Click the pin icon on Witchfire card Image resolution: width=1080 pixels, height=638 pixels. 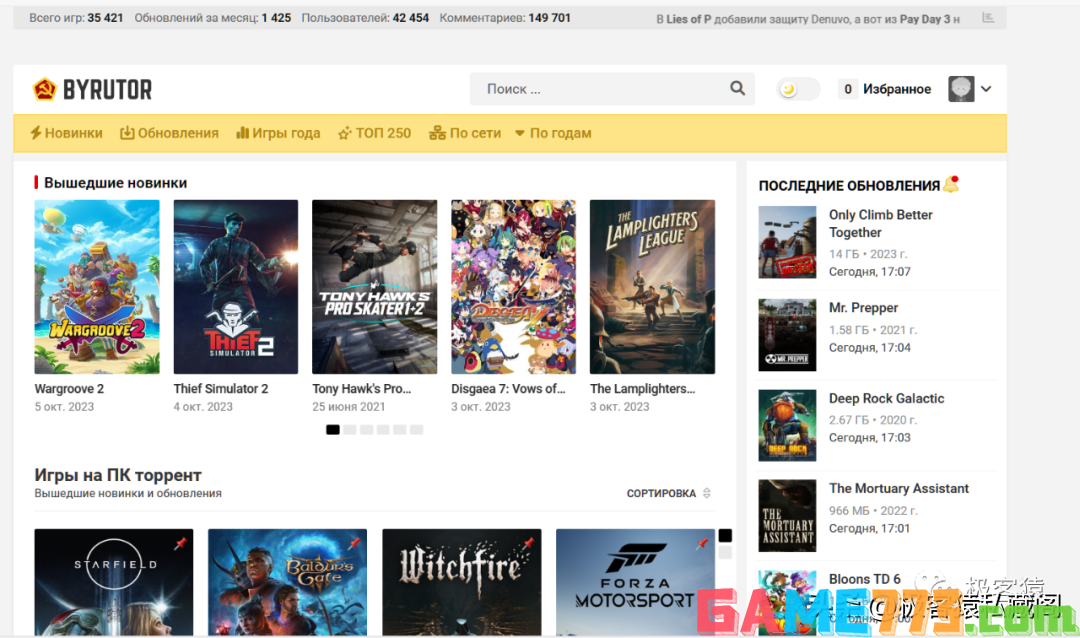coord(528,544)
